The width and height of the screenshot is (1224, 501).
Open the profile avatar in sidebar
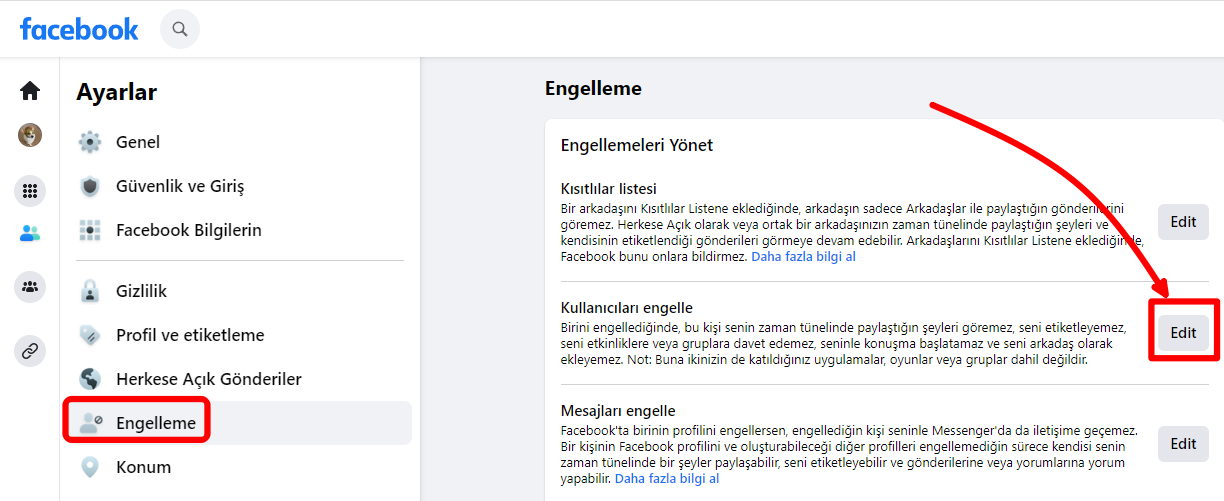(30, 135)
